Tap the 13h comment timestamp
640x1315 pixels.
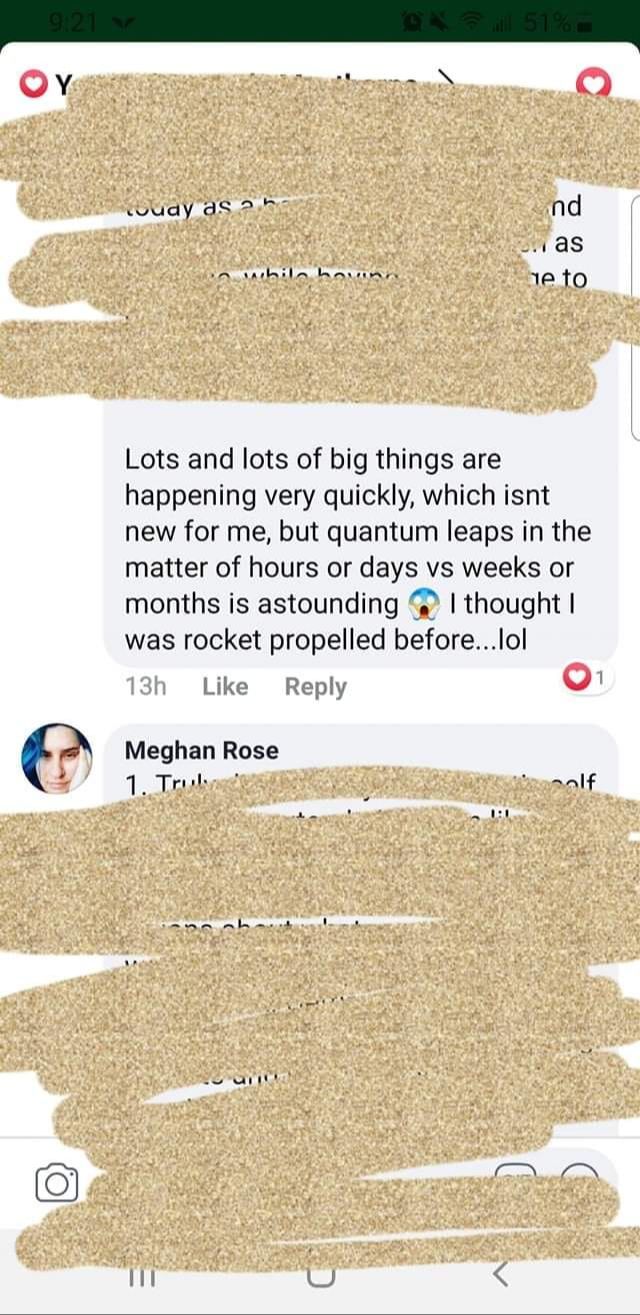[x=146, y=687]
